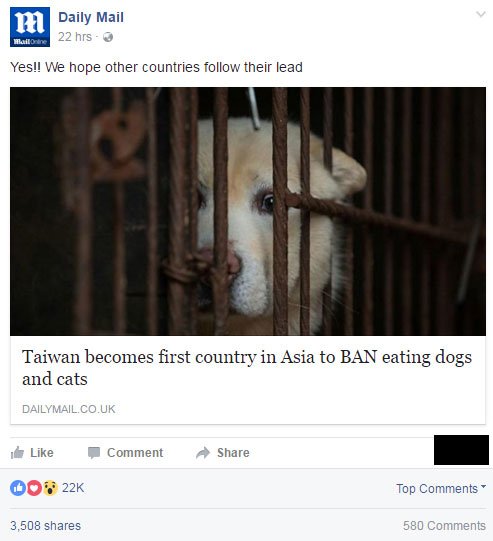View the 22K reactions count
This screenshot has width=493, height=541.
[x=73, y=488]
